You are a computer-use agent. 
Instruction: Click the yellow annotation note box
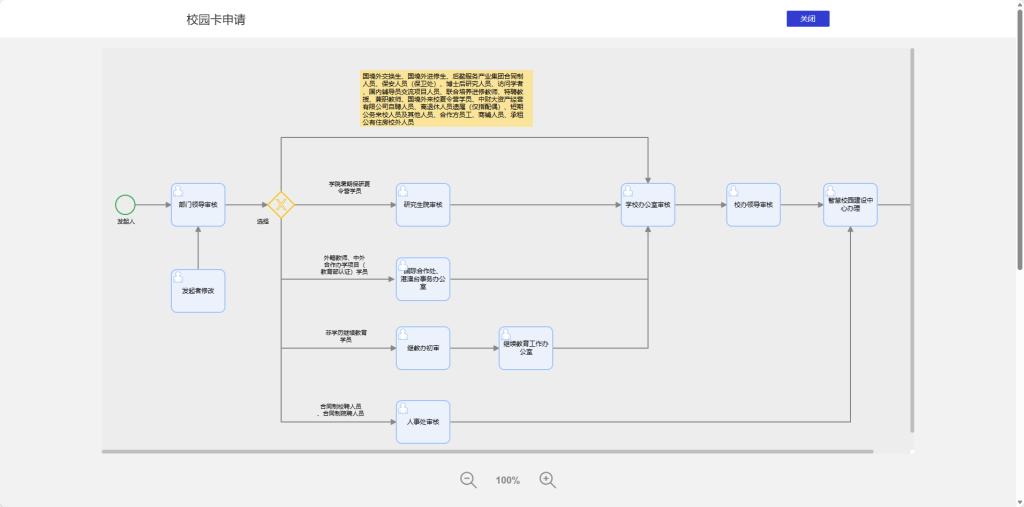click(447, 98)
